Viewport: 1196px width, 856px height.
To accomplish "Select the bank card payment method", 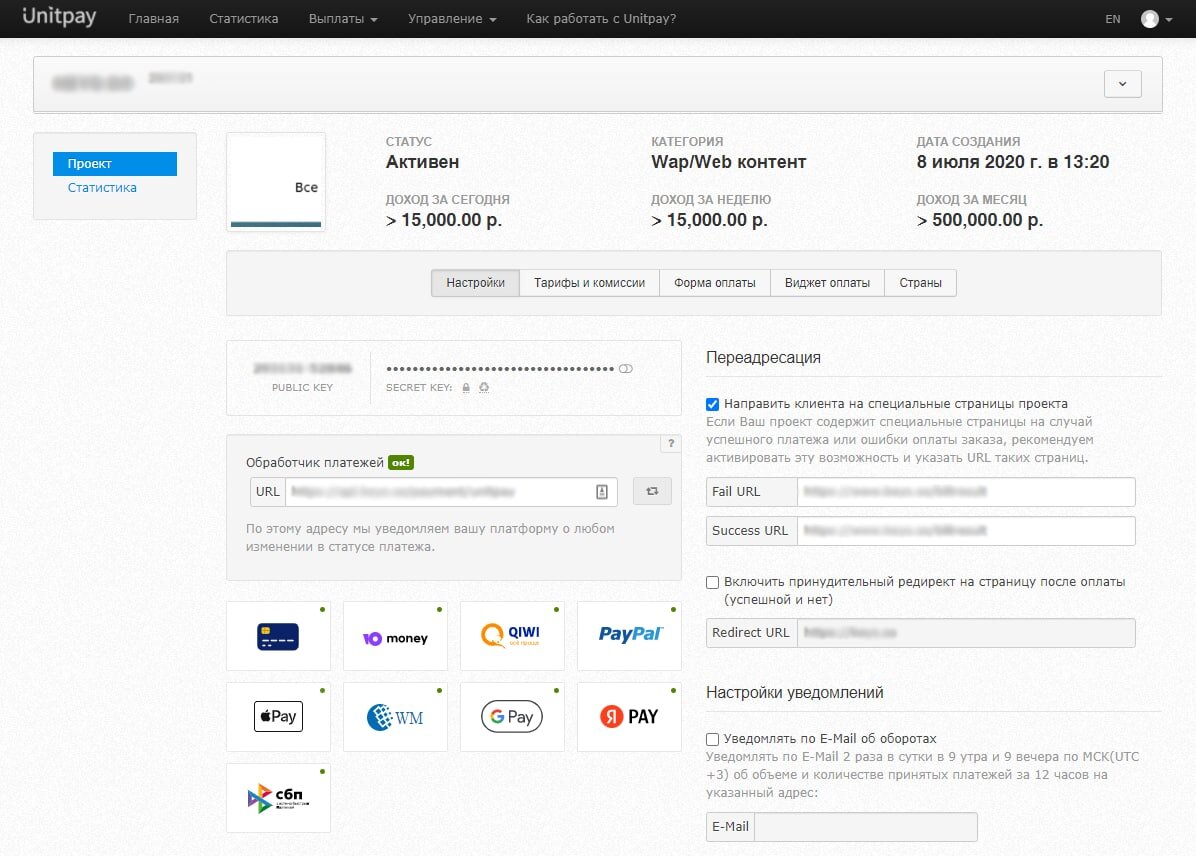I will click(x=278, y=636).
